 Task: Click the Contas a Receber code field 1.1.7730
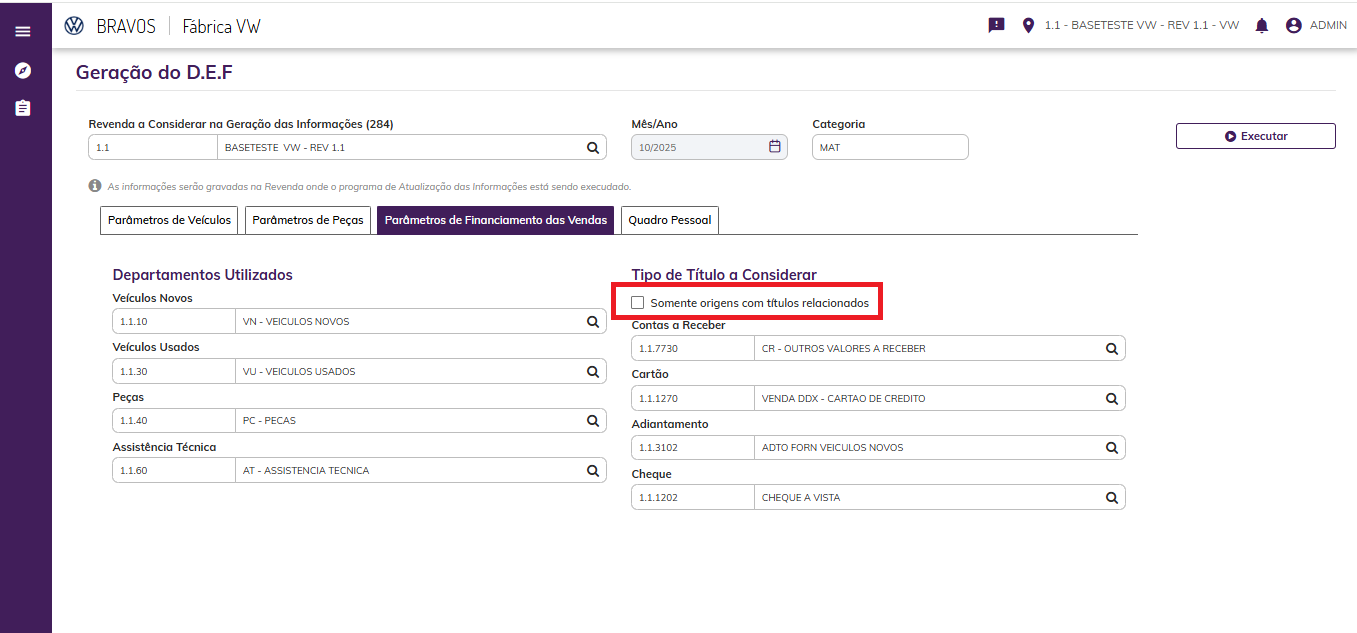[693, 349]
